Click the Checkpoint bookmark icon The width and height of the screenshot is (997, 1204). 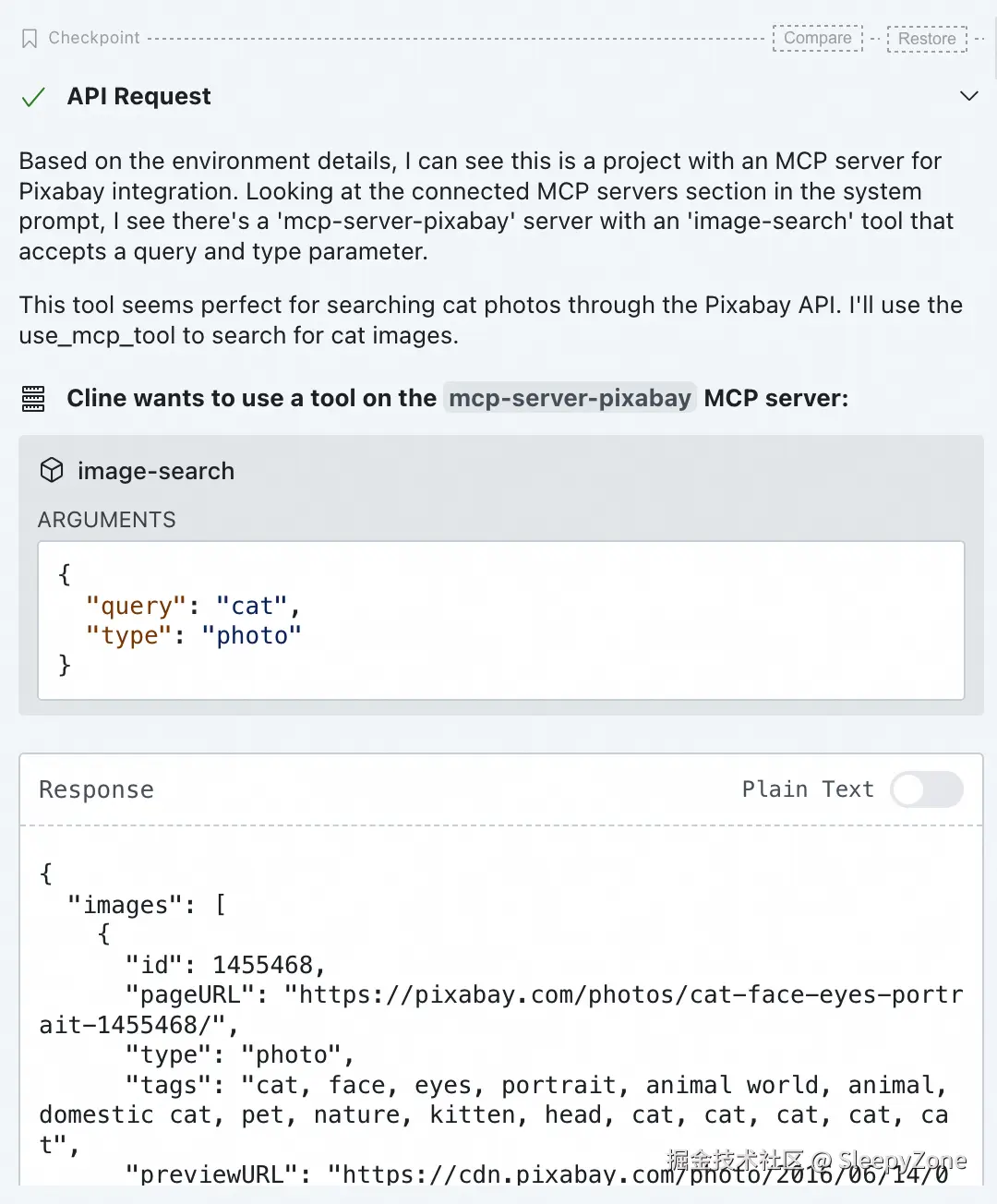click(30, 39)
